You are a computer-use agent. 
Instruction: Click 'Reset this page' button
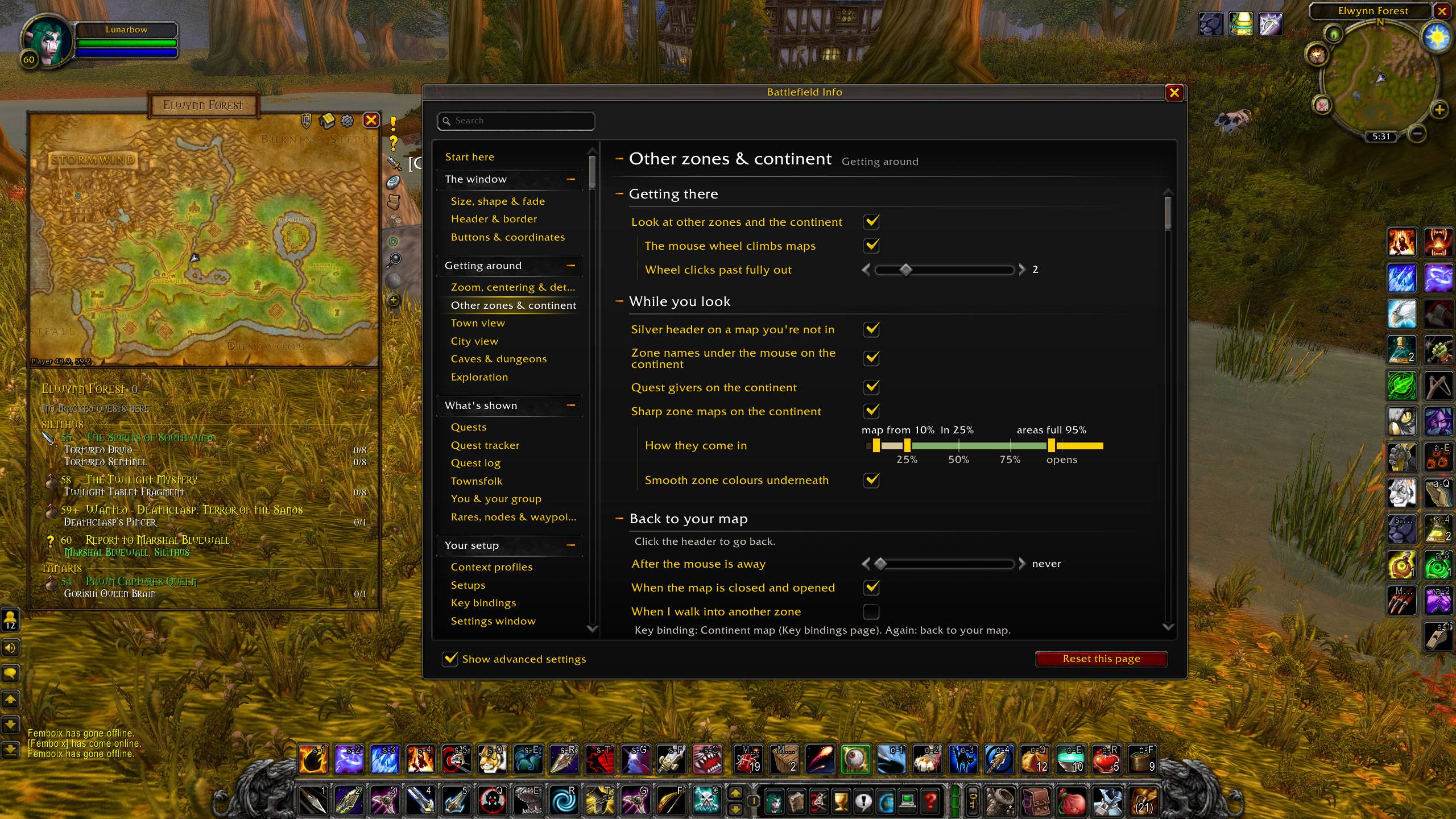pos(1101,659)
